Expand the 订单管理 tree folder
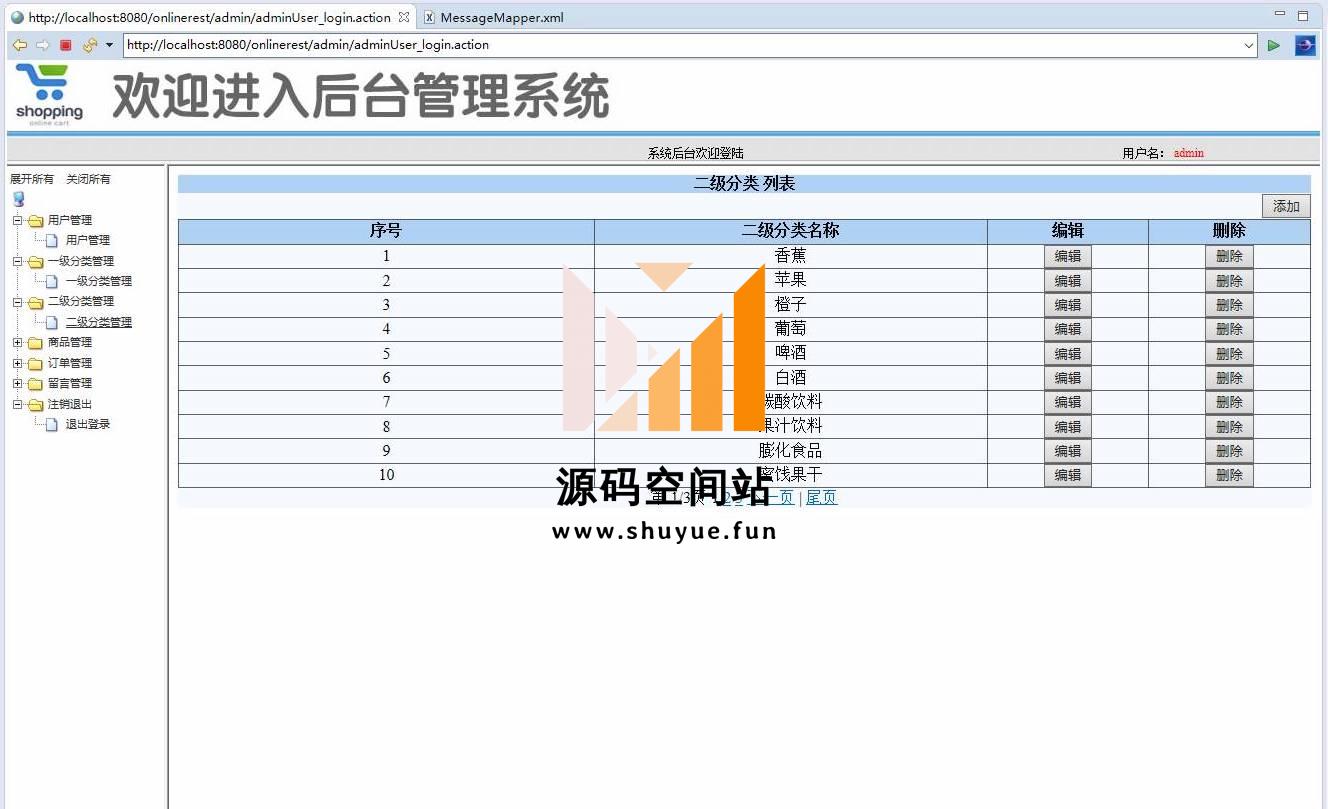The width and height of the screenshot is (1328, 809). click(17, 363)
